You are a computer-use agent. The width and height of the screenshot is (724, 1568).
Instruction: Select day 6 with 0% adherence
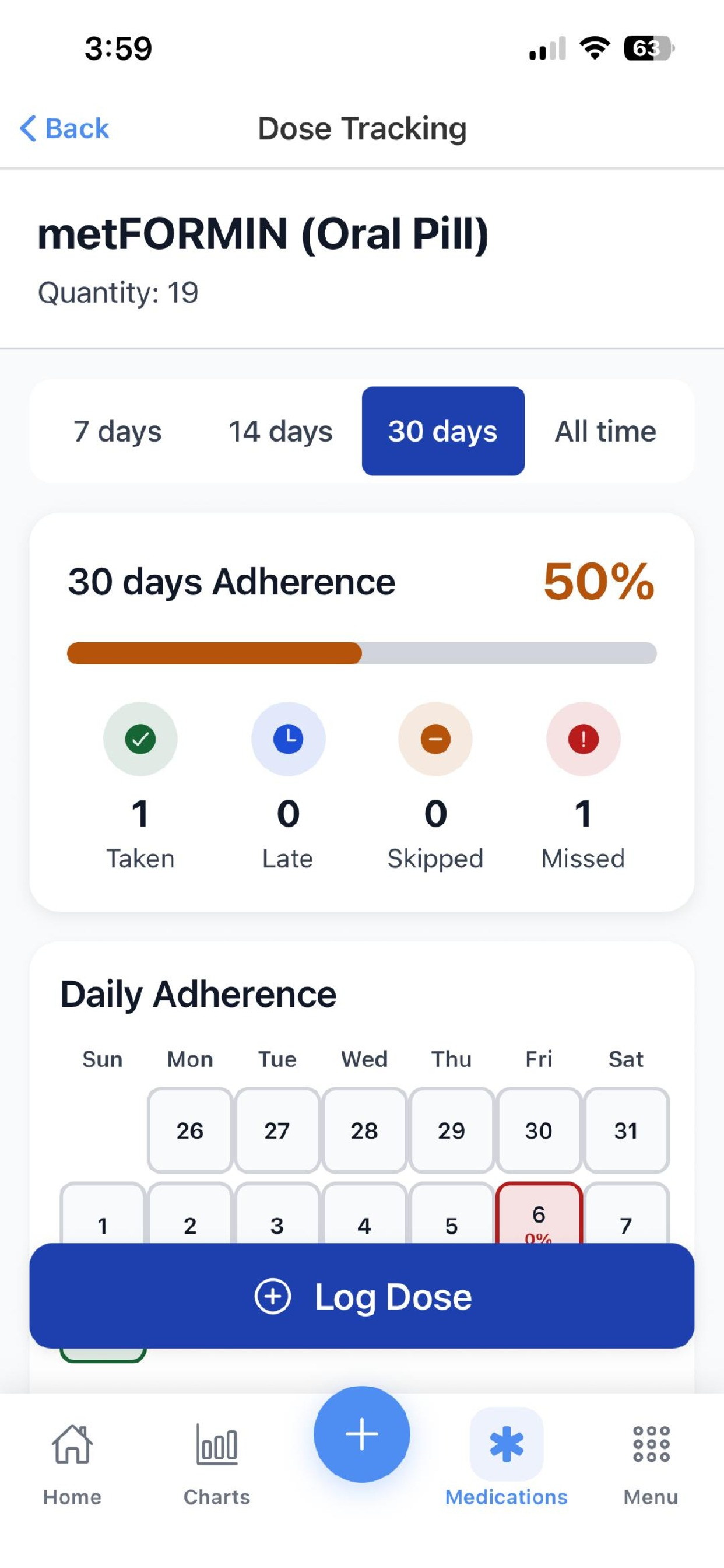tap(539, 1215)
